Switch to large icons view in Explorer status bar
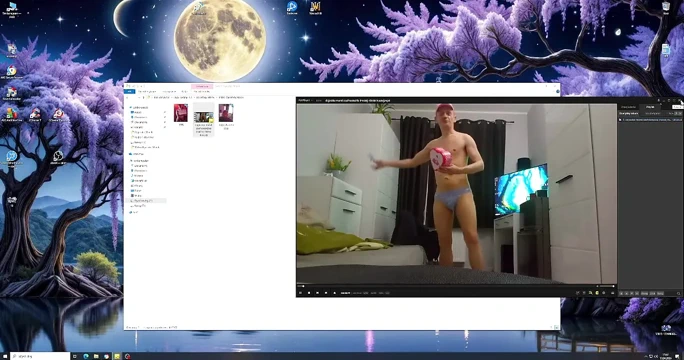 (x=557, y=327)
